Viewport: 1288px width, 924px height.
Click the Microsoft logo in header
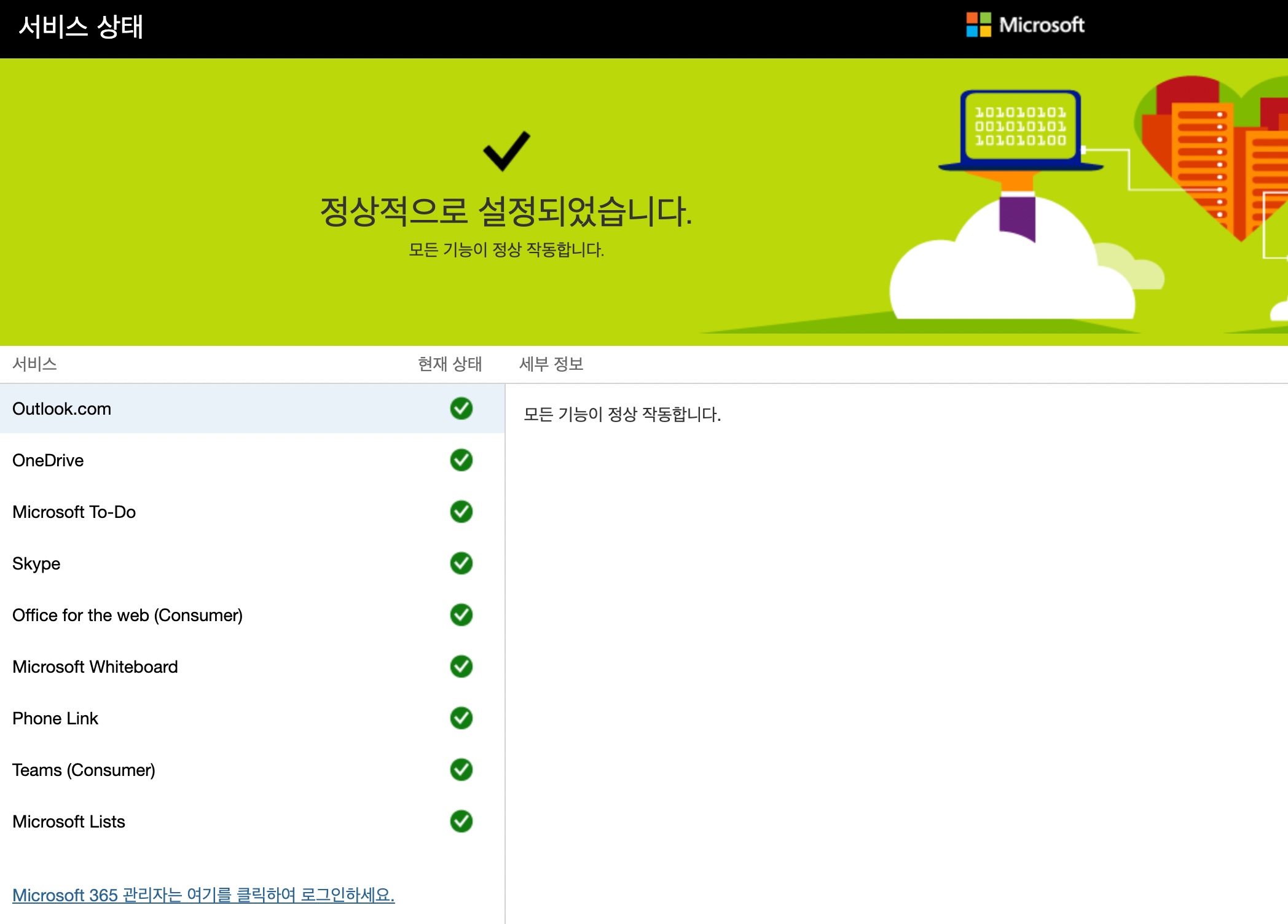(x=1025, y=25)
